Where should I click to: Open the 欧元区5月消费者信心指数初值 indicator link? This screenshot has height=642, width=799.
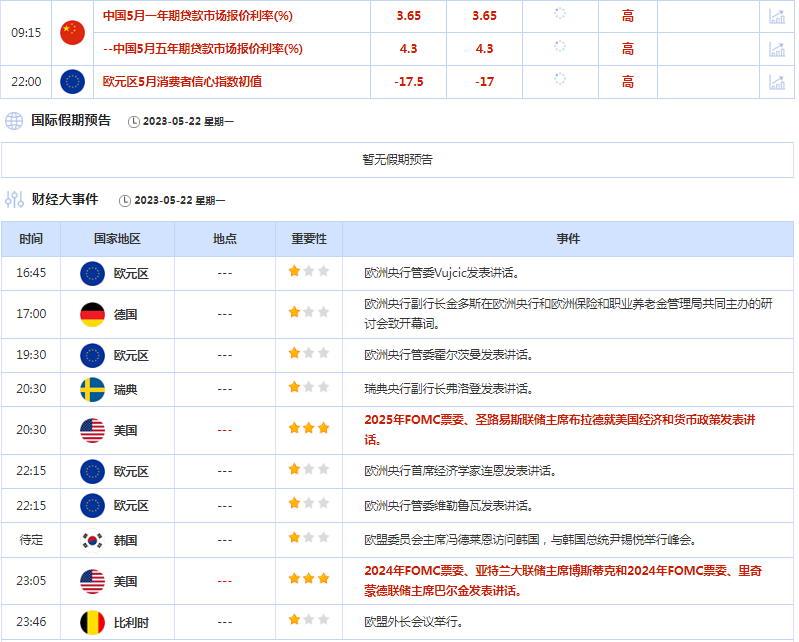point(183,82)
